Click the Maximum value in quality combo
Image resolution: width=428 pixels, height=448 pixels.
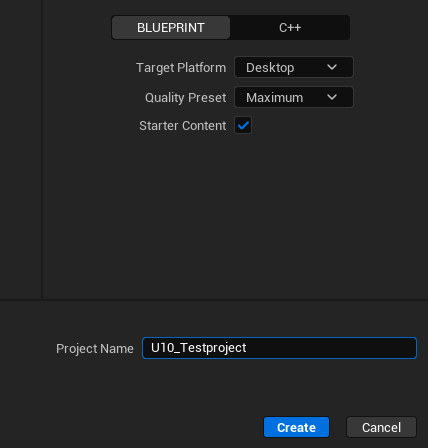274,98
